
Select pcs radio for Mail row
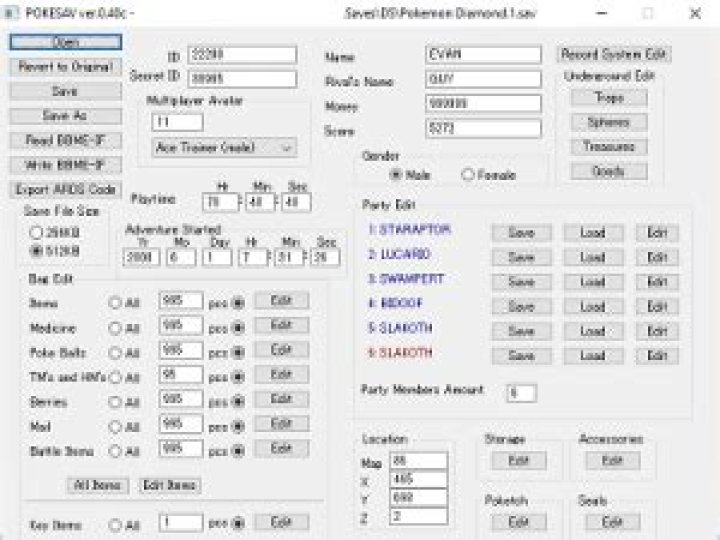[x=238, y=427]
